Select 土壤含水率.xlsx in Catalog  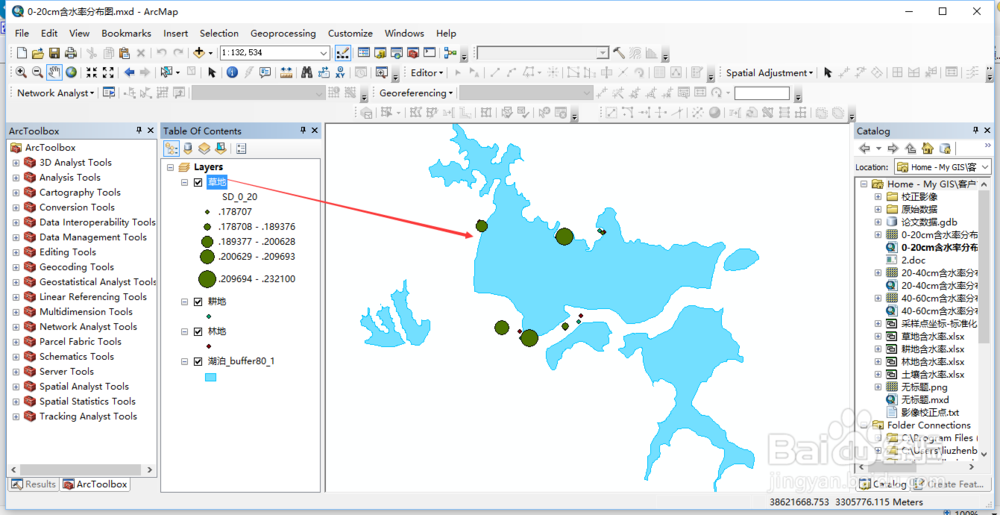point(932,374)
